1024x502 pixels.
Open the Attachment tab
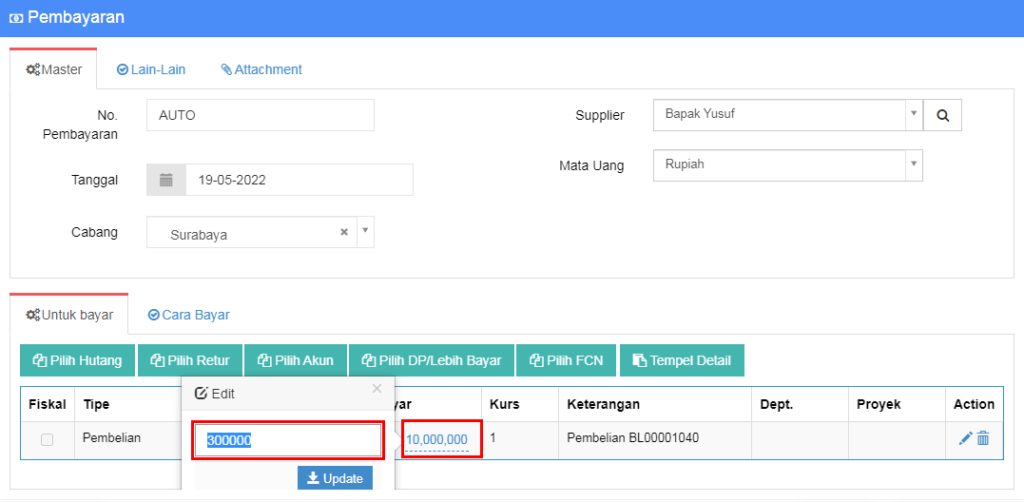262,70
